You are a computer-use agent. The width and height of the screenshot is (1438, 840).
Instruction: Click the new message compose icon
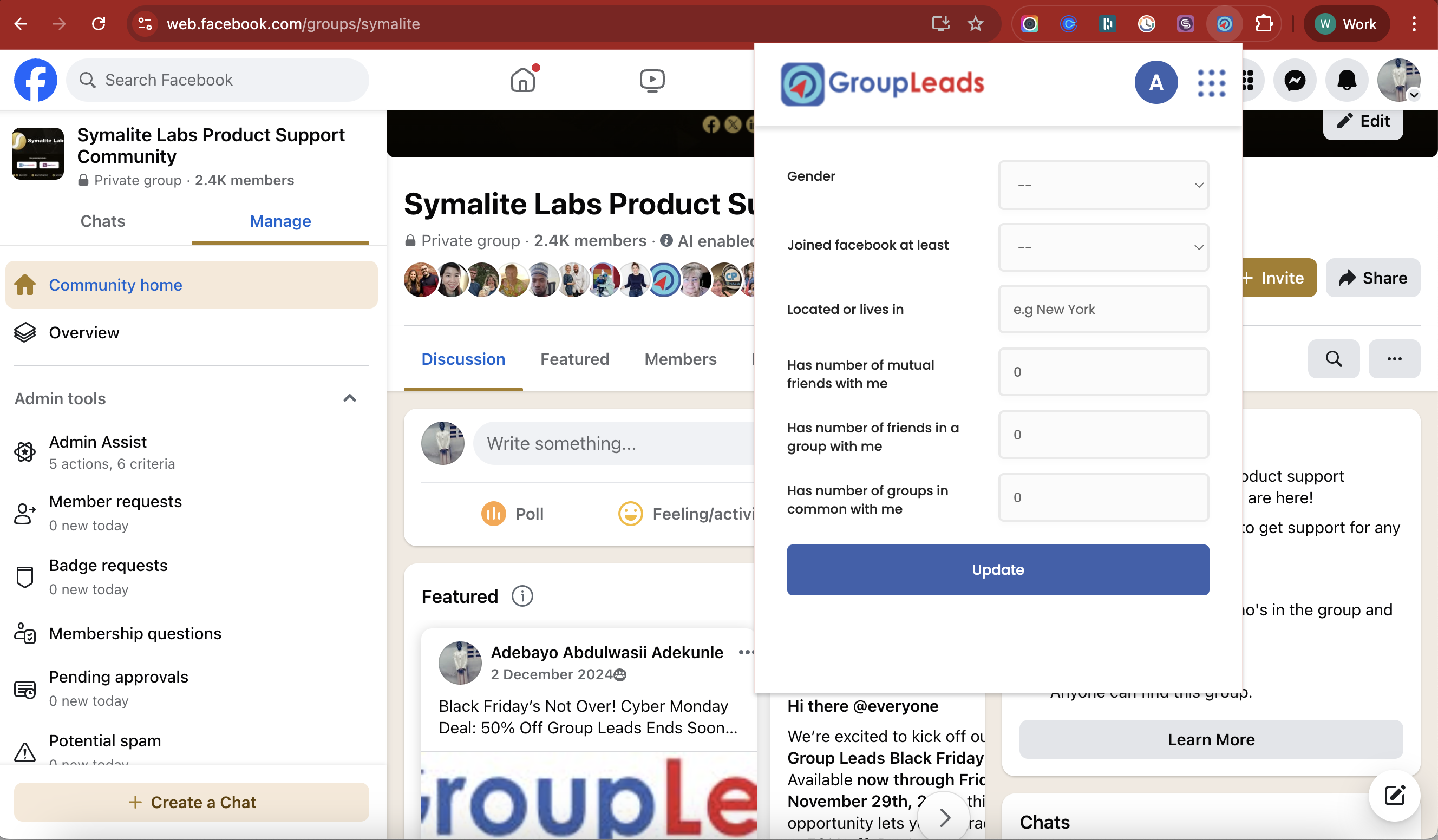pos(1394,795)
